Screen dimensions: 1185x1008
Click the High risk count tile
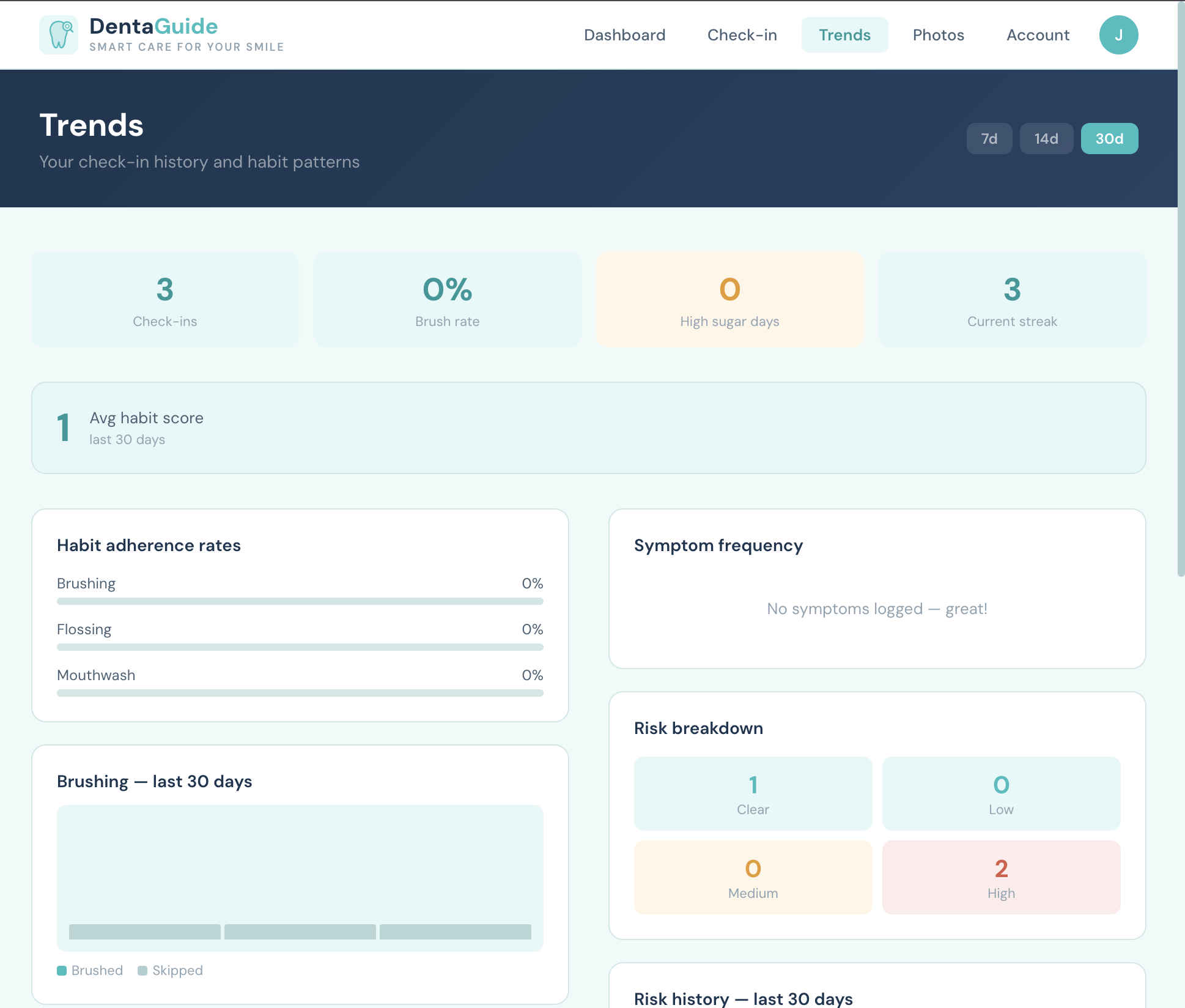(x=1001, y=877)
